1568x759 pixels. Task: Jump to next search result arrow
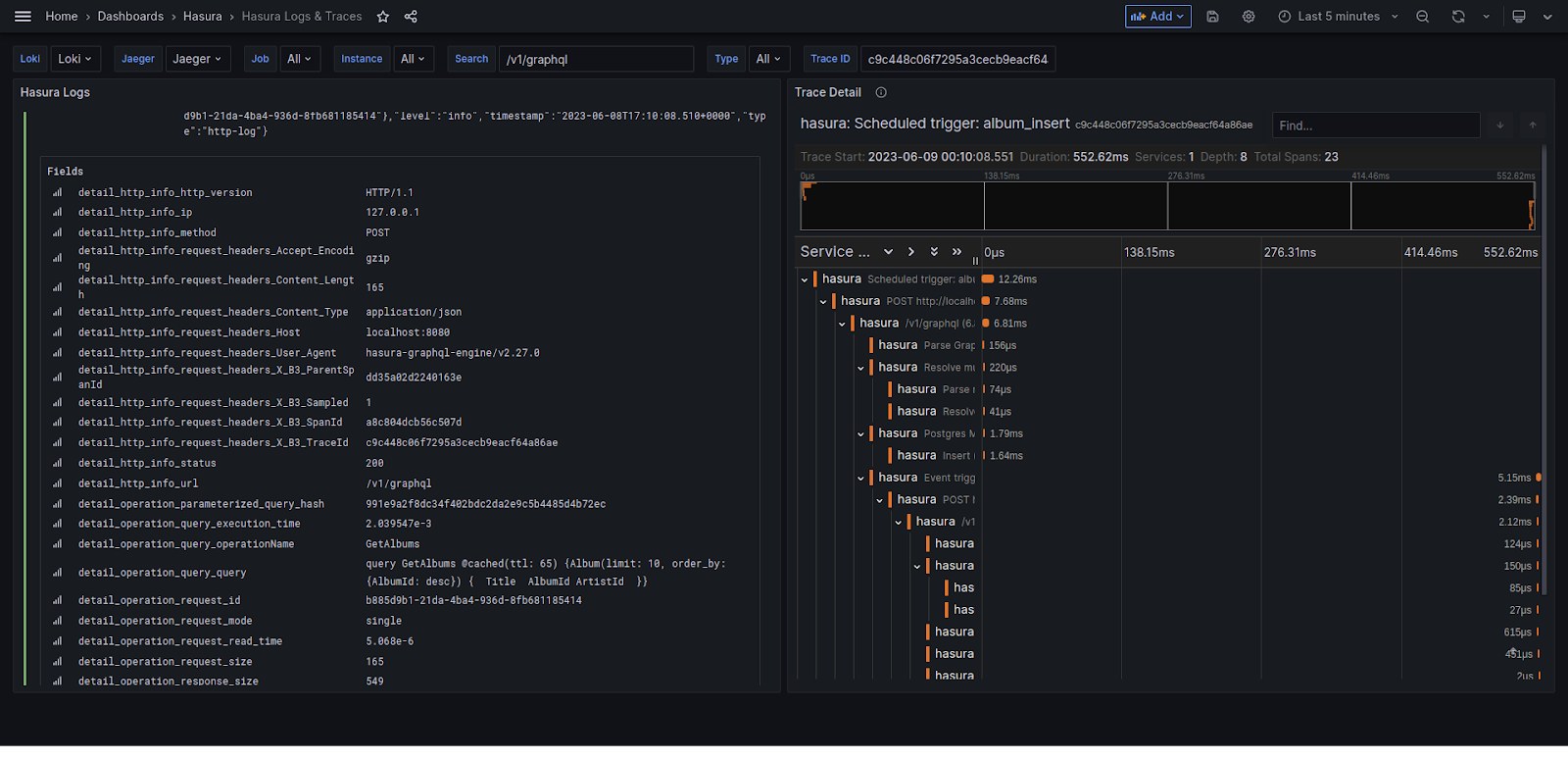(1499, 125)
